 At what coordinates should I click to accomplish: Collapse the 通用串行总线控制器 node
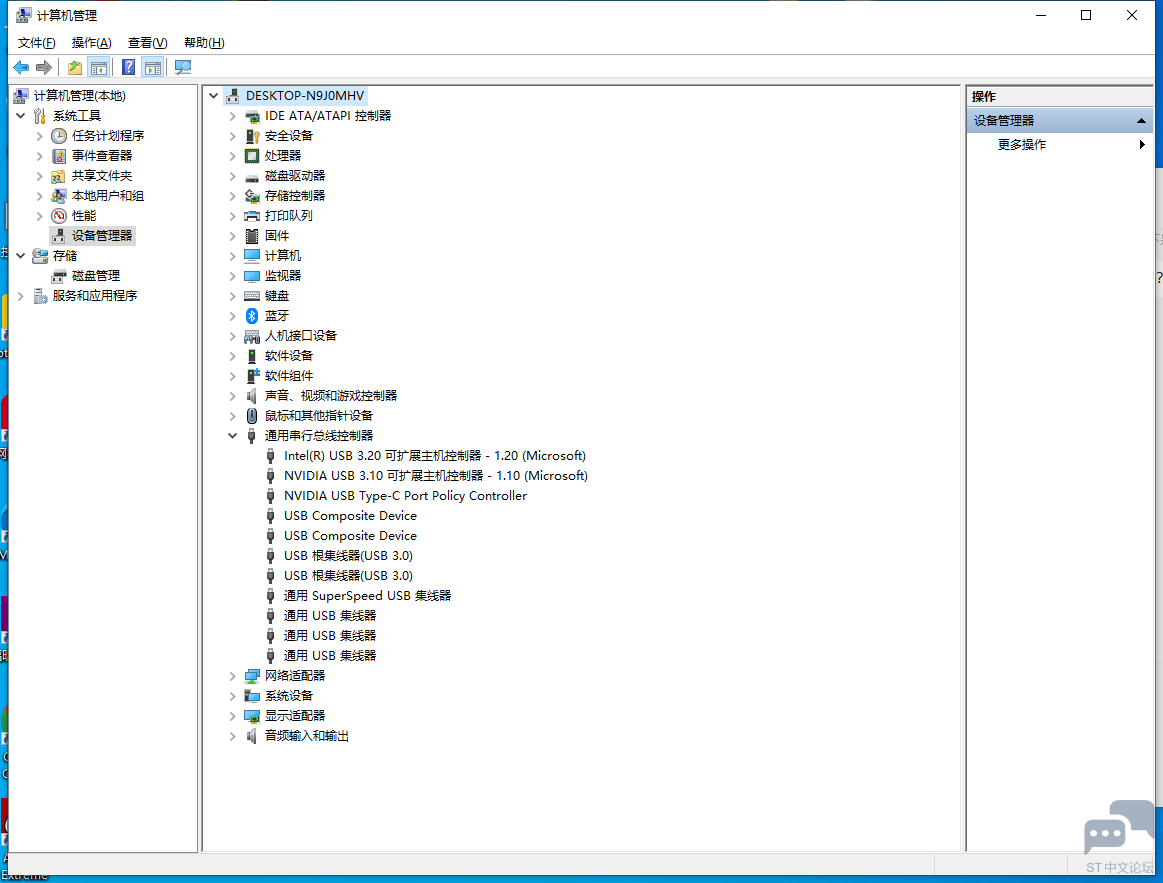pyautogui.click(x=232, y=436)
